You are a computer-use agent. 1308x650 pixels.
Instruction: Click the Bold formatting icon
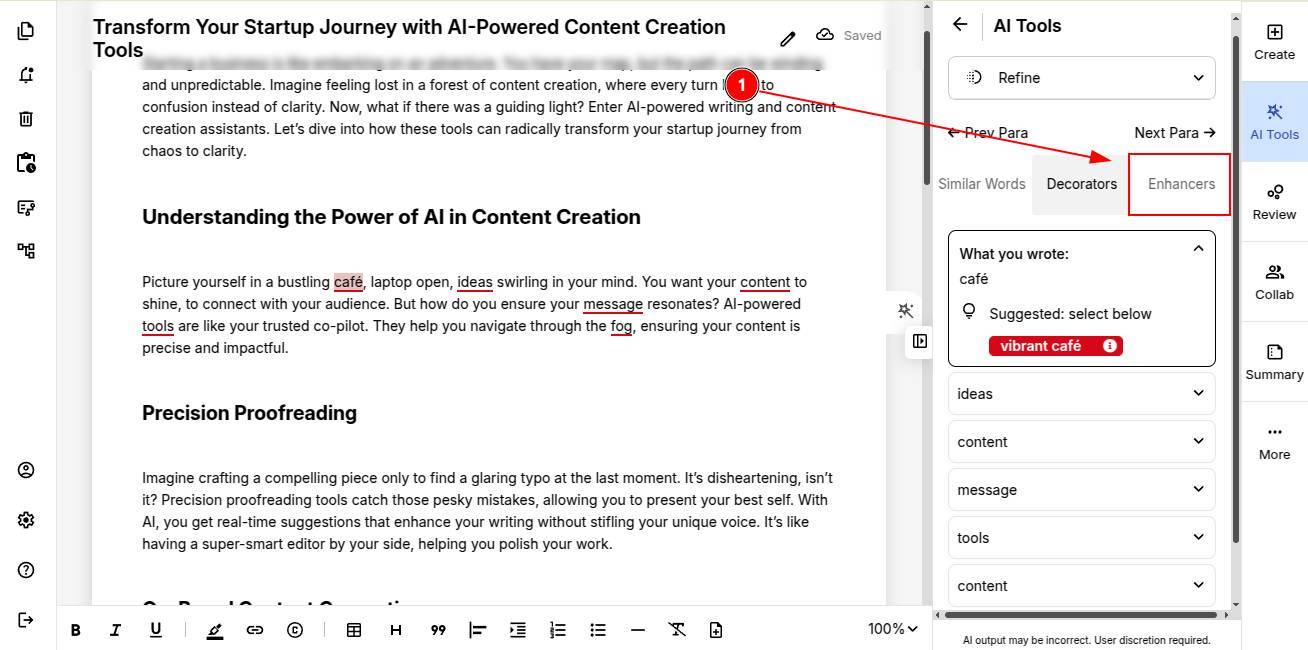pos(76,630)
